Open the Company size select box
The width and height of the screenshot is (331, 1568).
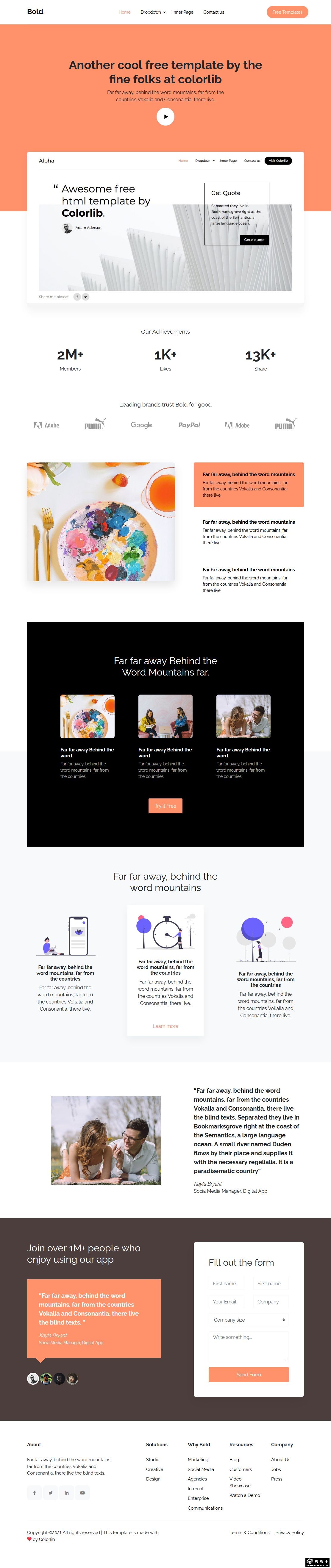249,1320
